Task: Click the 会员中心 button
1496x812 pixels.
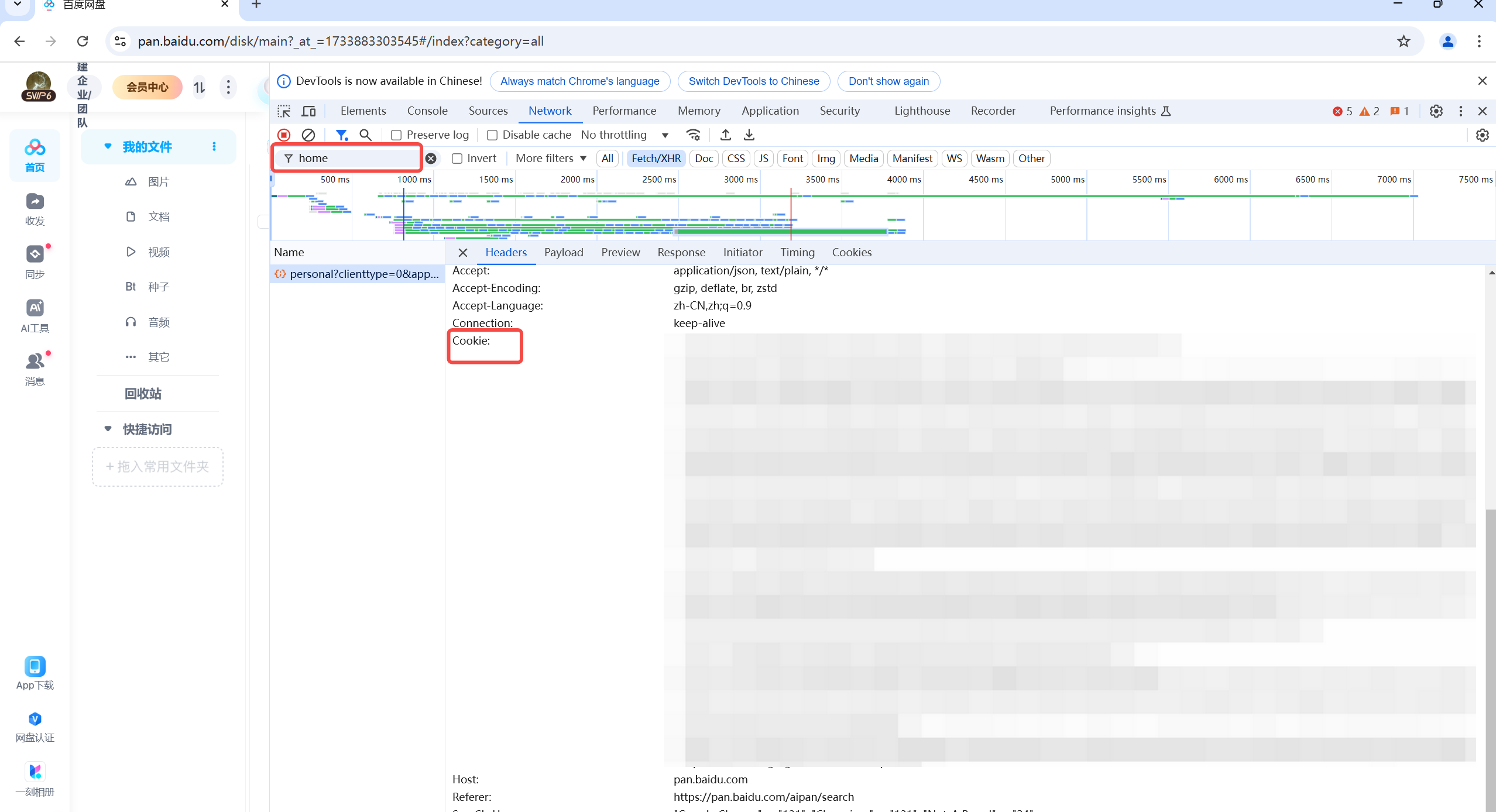Action: click(x=147, y=87)
